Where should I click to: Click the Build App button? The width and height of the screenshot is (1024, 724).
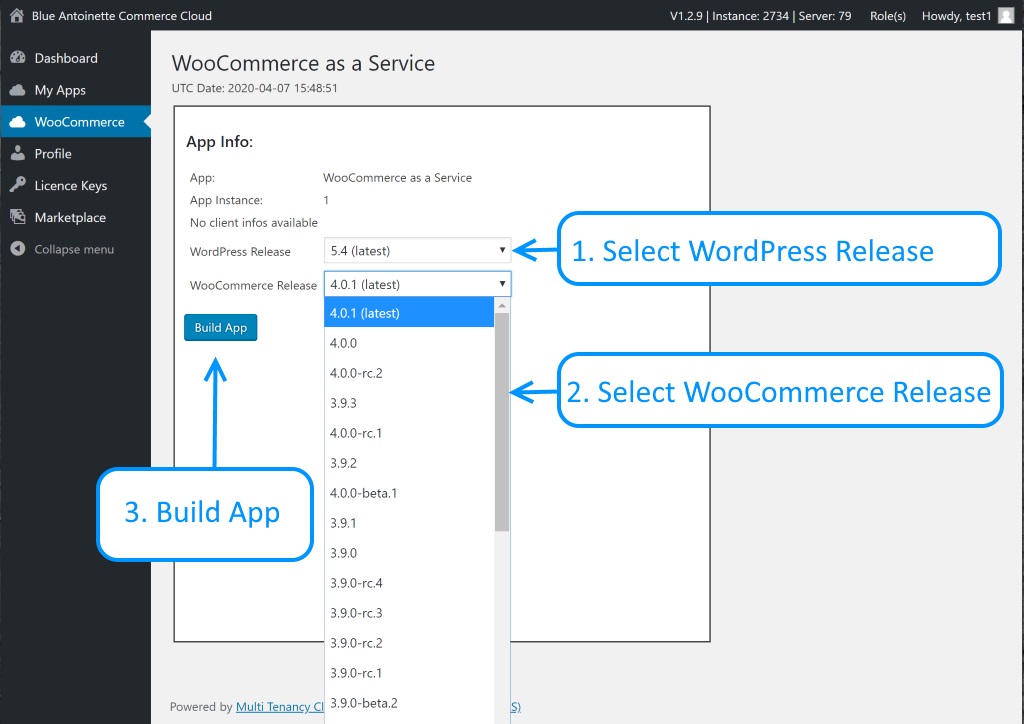point(221,328)
